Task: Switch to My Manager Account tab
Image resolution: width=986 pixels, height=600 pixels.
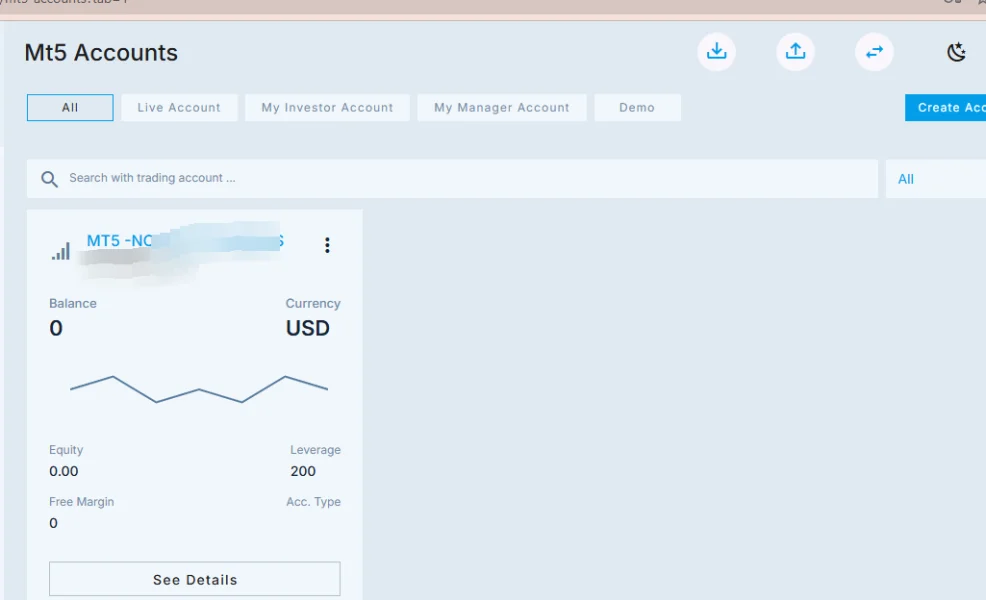Action: pyautogui.click(x=502, y=108)
